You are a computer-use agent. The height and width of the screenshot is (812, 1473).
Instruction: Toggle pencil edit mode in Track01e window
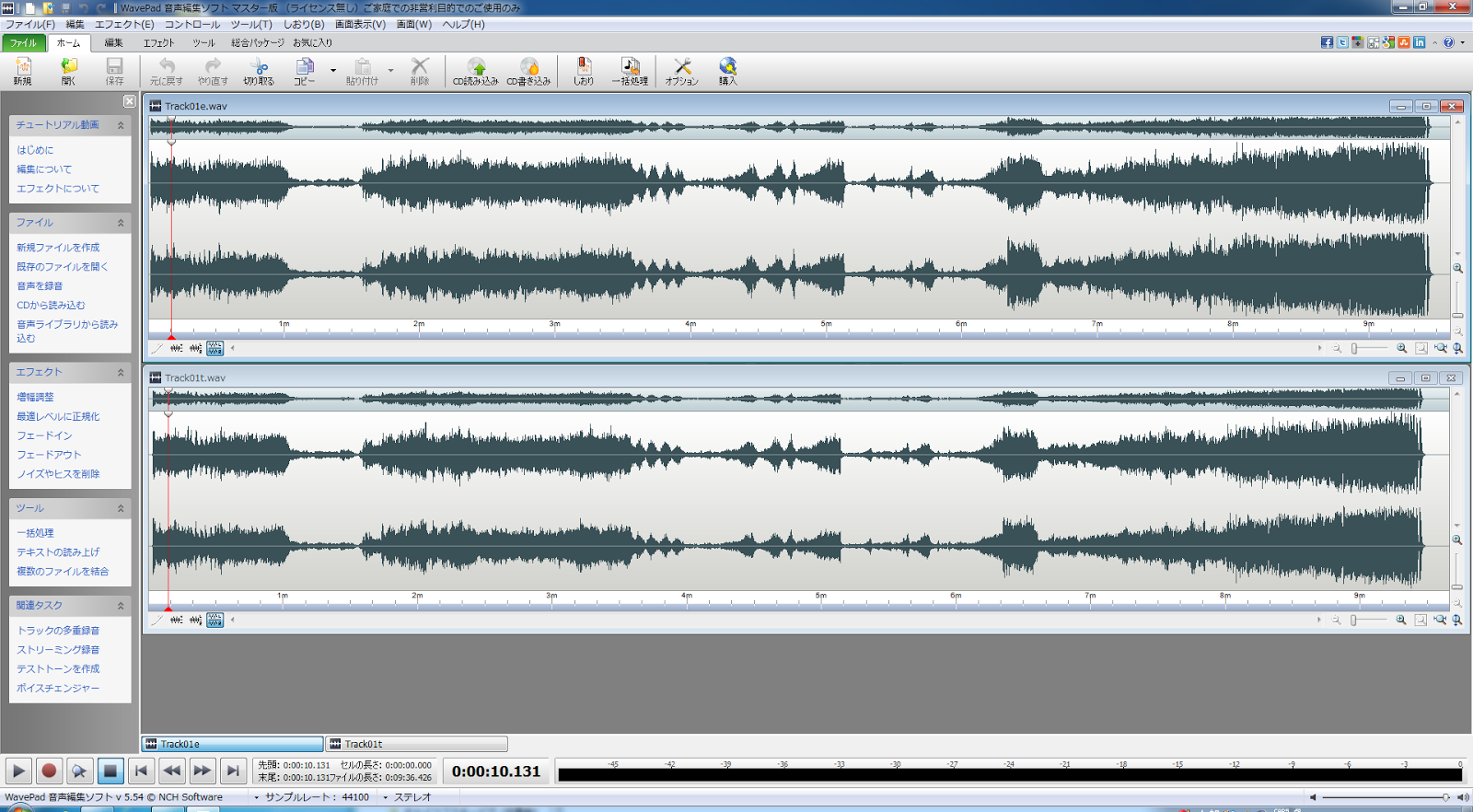[x=157, y=348]
